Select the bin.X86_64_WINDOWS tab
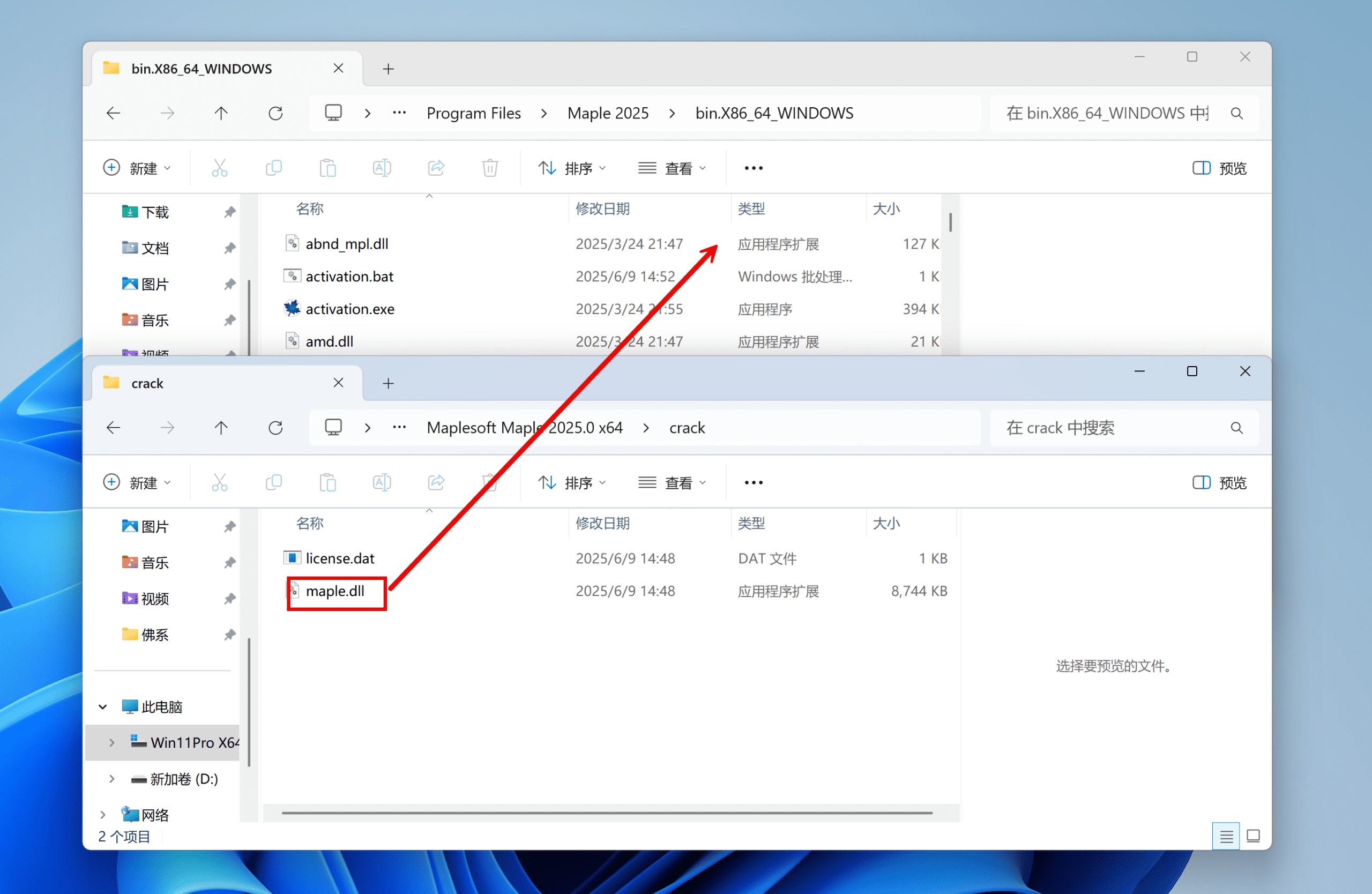The image size is (1372, 894). (201, 69)
